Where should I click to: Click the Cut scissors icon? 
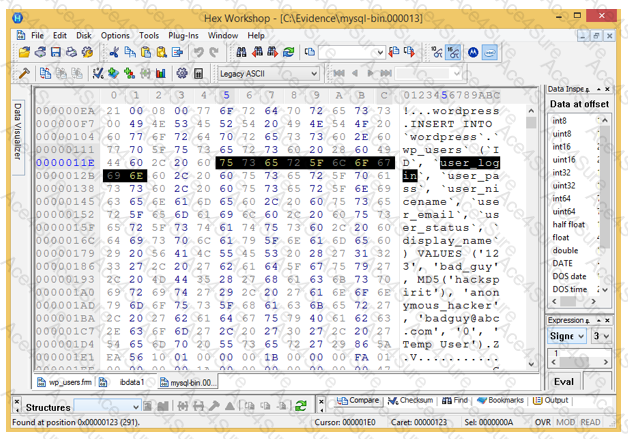(114, 52)
